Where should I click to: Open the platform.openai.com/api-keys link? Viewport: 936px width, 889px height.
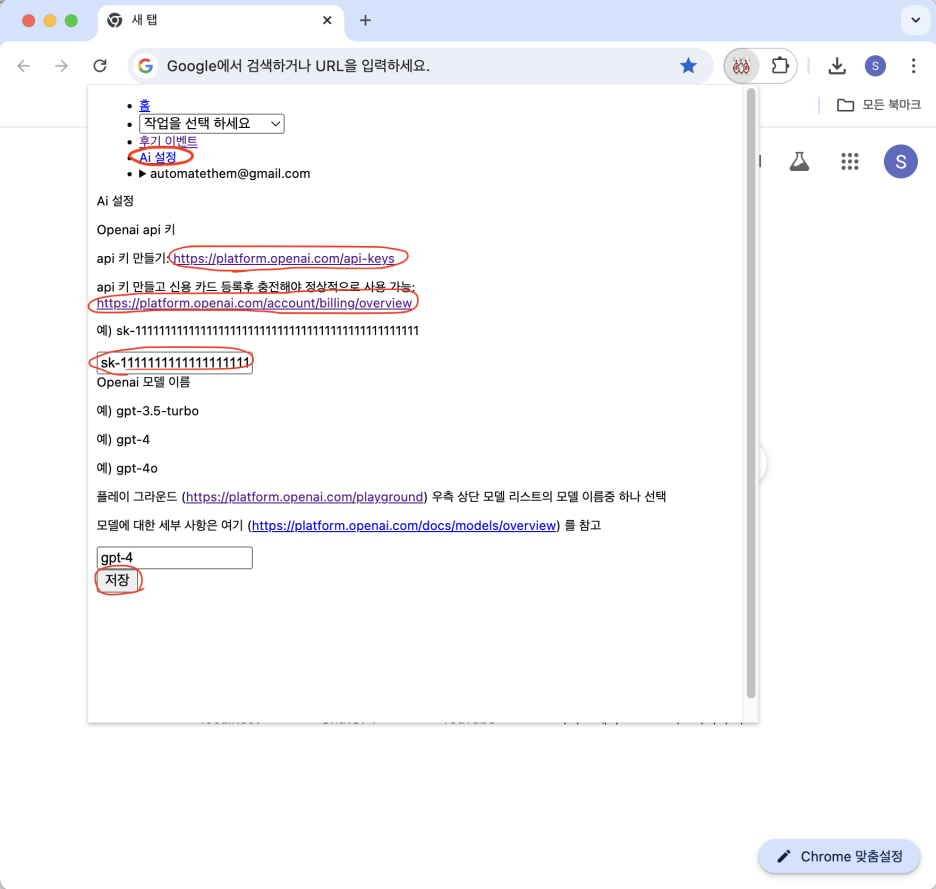pos(284,259)
